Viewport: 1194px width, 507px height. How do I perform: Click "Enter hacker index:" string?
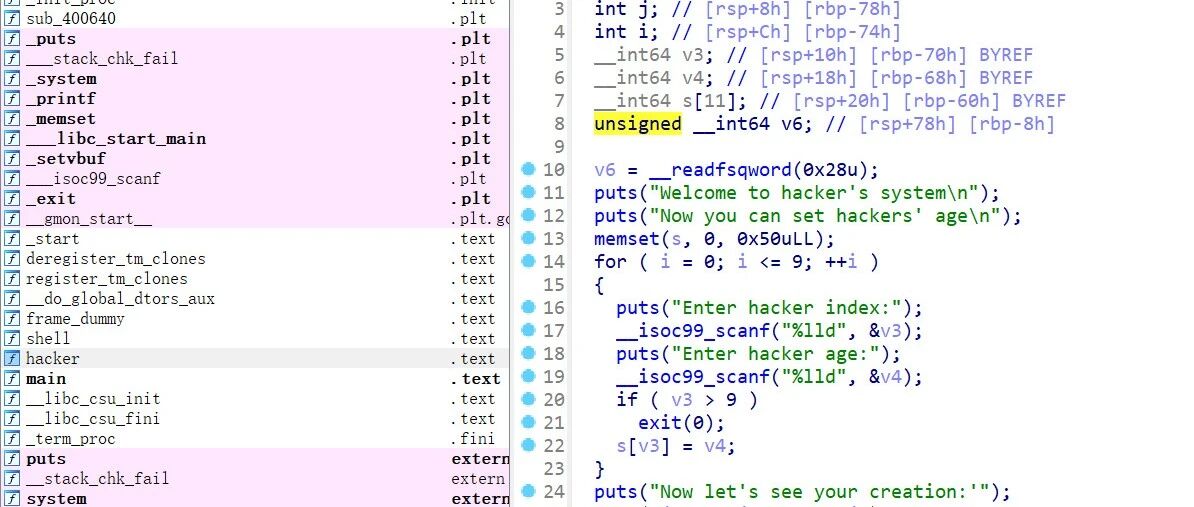[786, 308]
